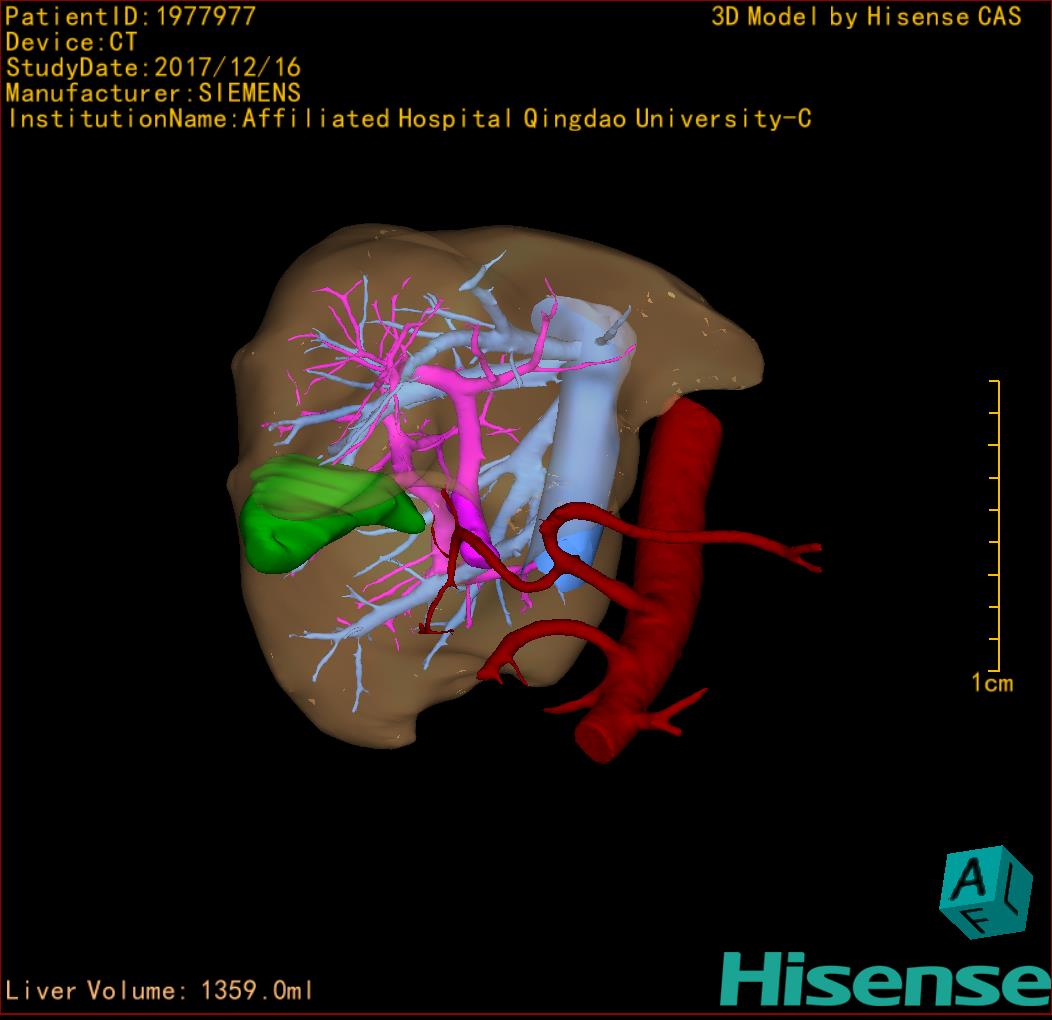Click "3D Model by Hisense CAS" text
Viewport: 1052px width, 1020px height.
tap(866, 16)
